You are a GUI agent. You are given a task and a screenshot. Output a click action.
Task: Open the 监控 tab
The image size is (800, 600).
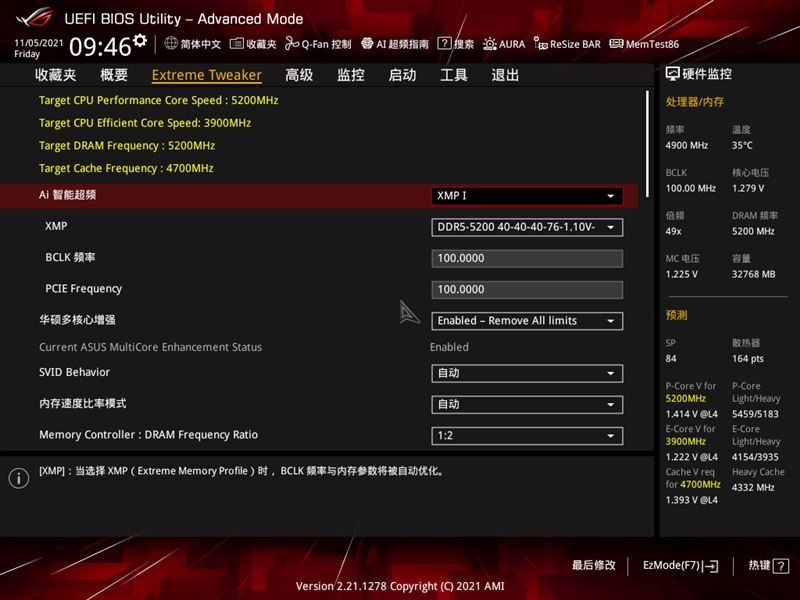(x=351, y=76)
